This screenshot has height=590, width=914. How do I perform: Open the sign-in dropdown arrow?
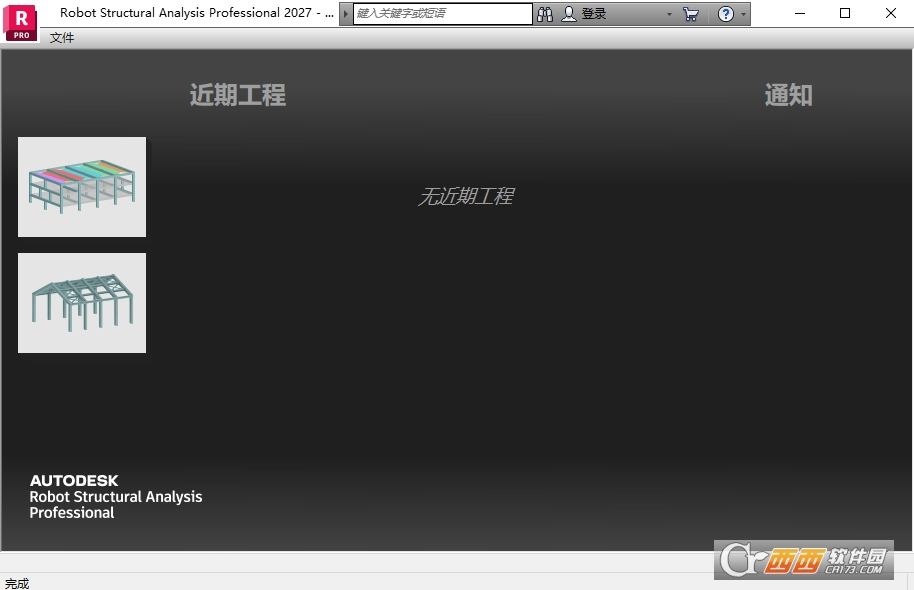coord(669,15)
